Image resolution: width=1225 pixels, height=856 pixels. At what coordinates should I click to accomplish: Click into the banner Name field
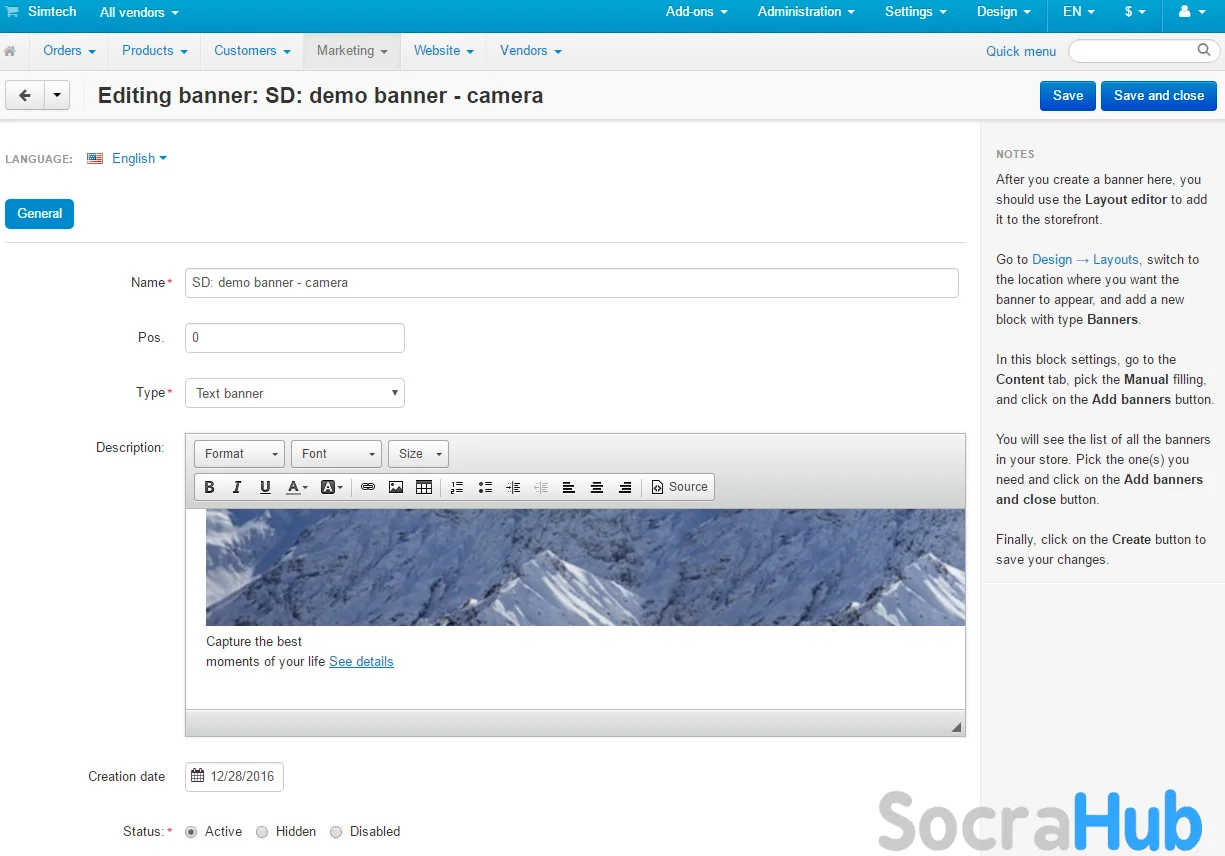pyautogui.click(x=571, y=283)
